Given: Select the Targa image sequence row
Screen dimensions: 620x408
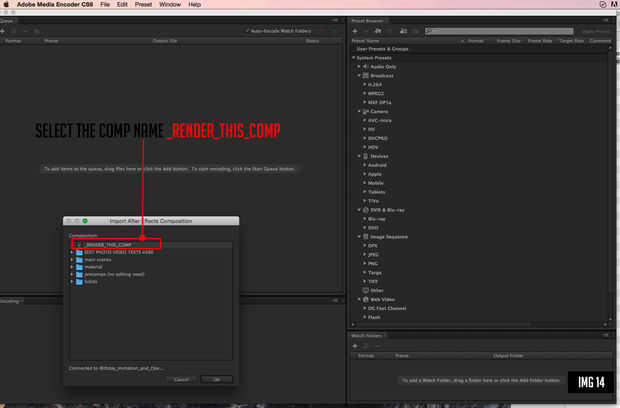Looking at the screenshot, I should point(480,272).
